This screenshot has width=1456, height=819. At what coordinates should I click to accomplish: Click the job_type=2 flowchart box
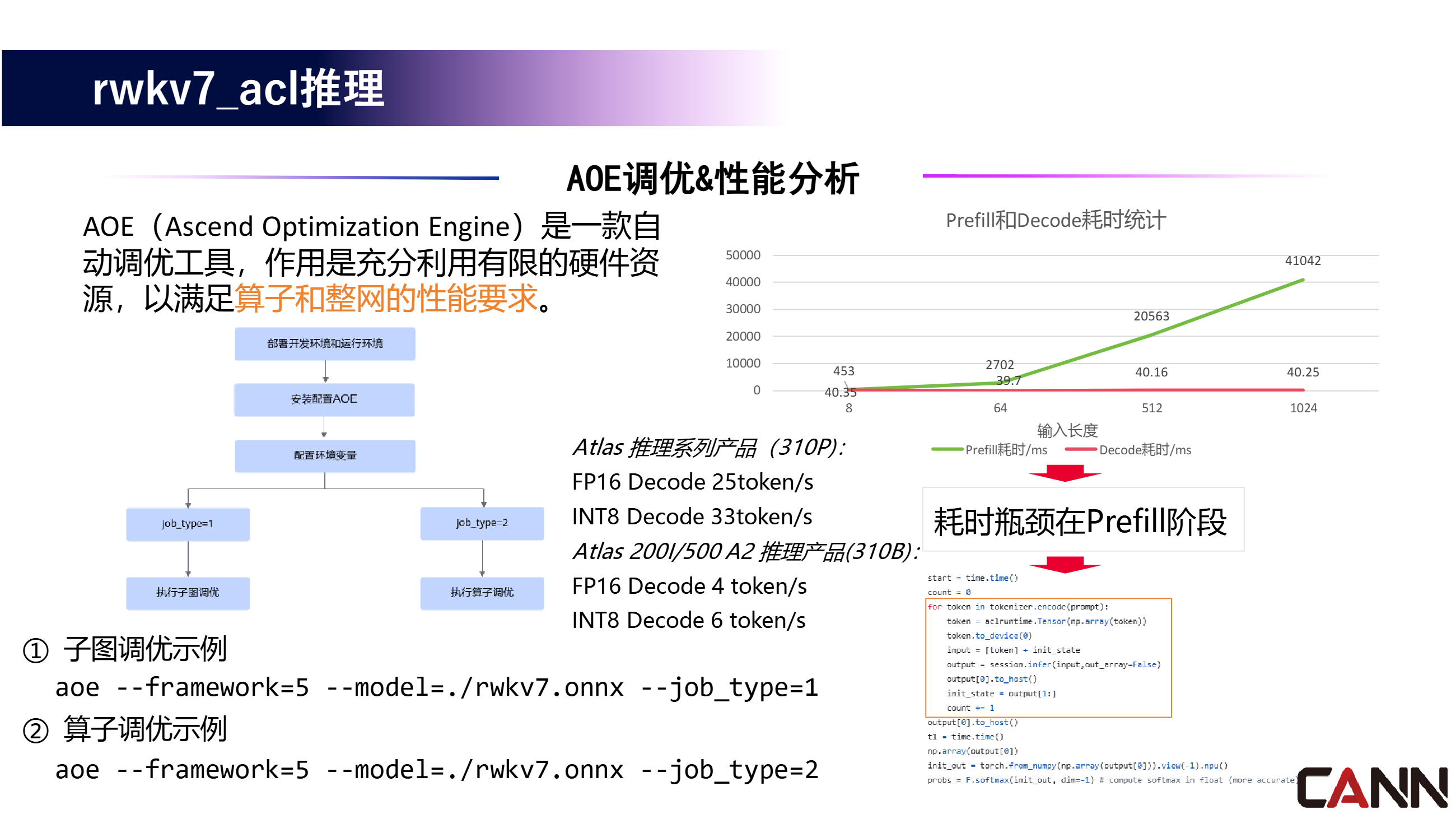click(482, 523)
